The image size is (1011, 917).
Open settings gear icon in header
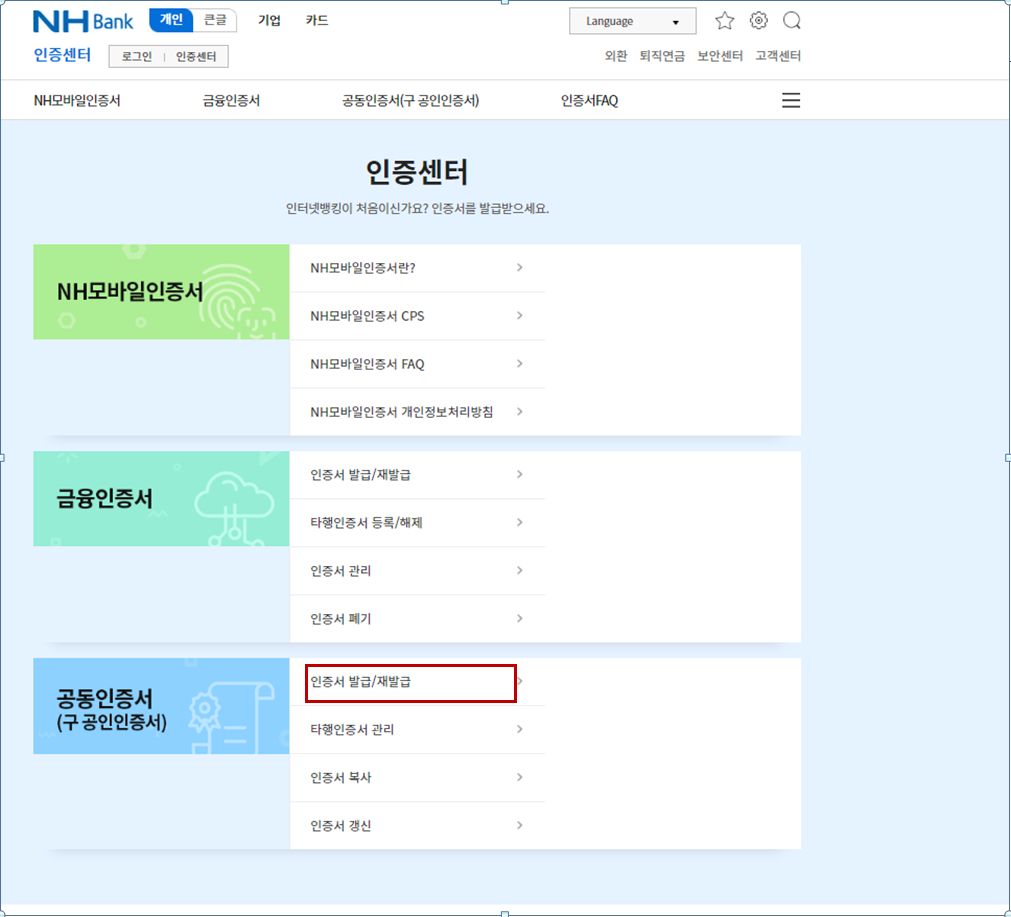tap(759, 21)
